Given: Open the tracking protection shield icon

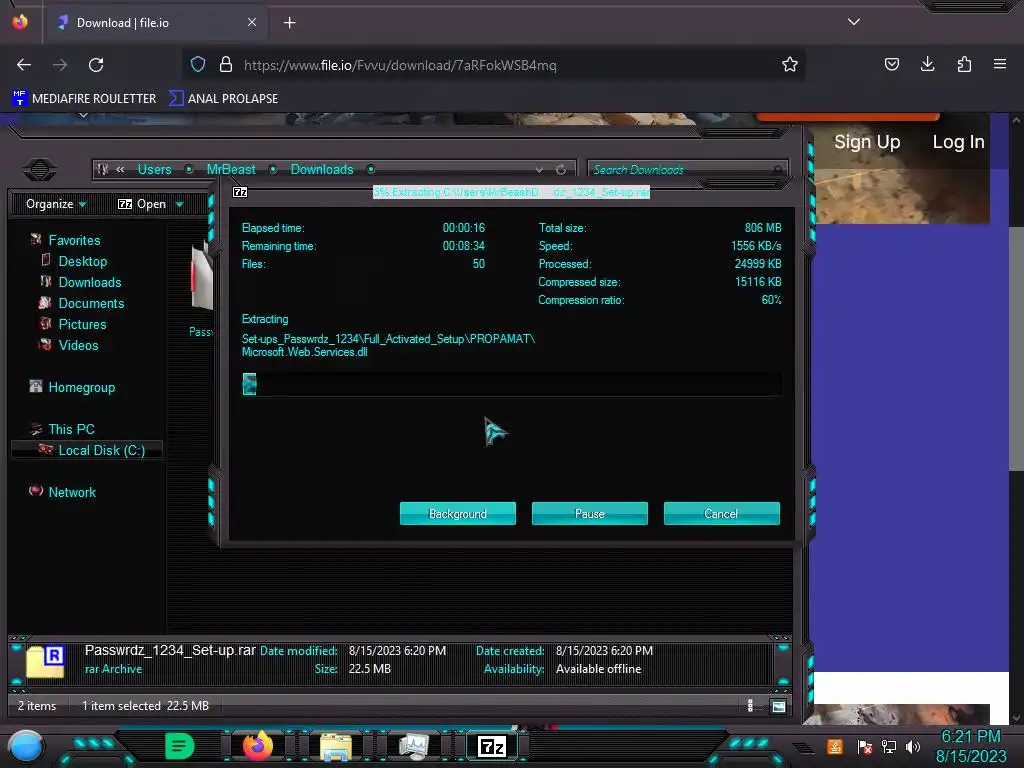Looking at the screenshot, I should tap(198, 64).
